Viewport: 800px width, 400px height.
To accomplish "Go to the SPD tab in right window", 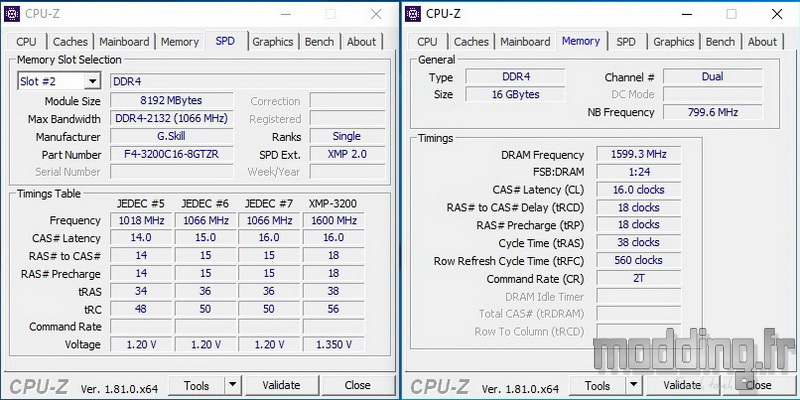I will pos(626,42).
